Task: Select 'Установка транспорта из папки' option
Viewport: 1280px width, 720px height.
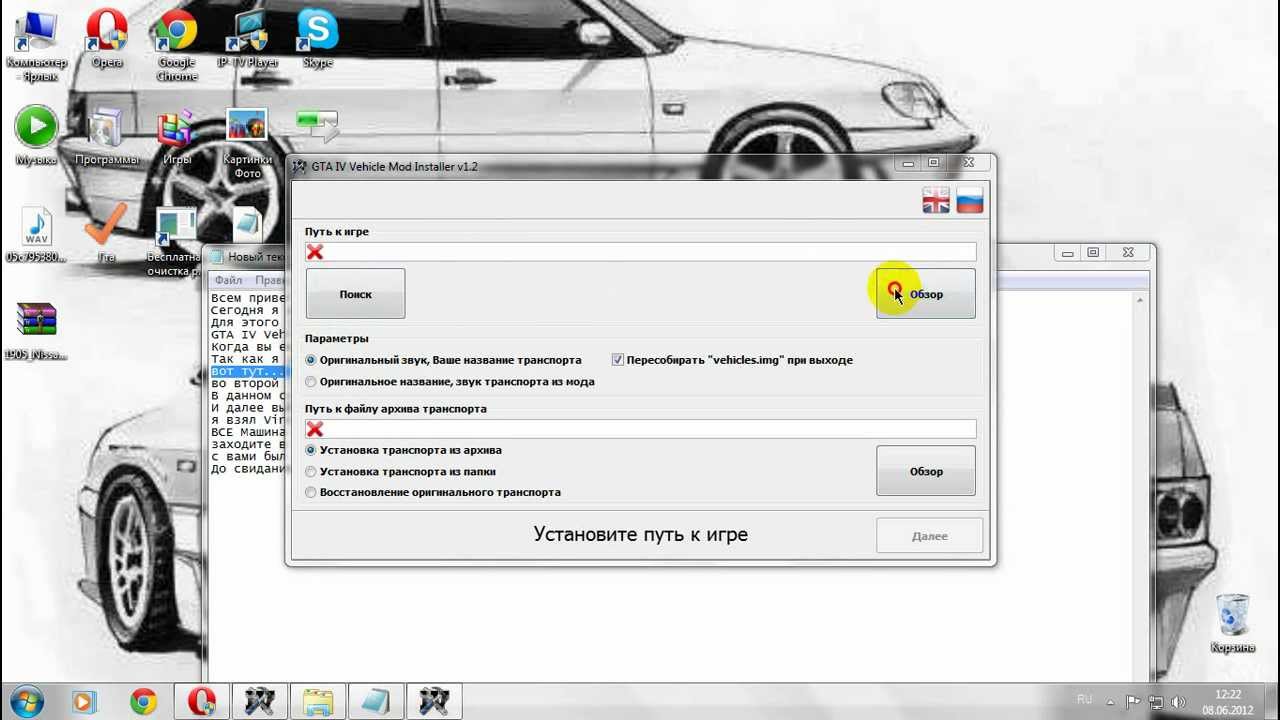Action: click(x=400, y=471)
